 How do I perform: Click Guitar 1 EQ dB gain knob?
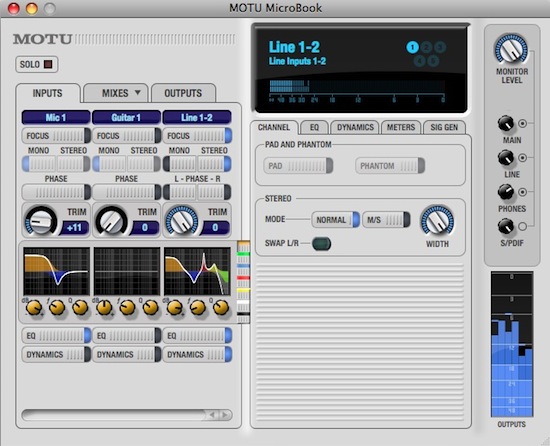[x=104, y=308]
